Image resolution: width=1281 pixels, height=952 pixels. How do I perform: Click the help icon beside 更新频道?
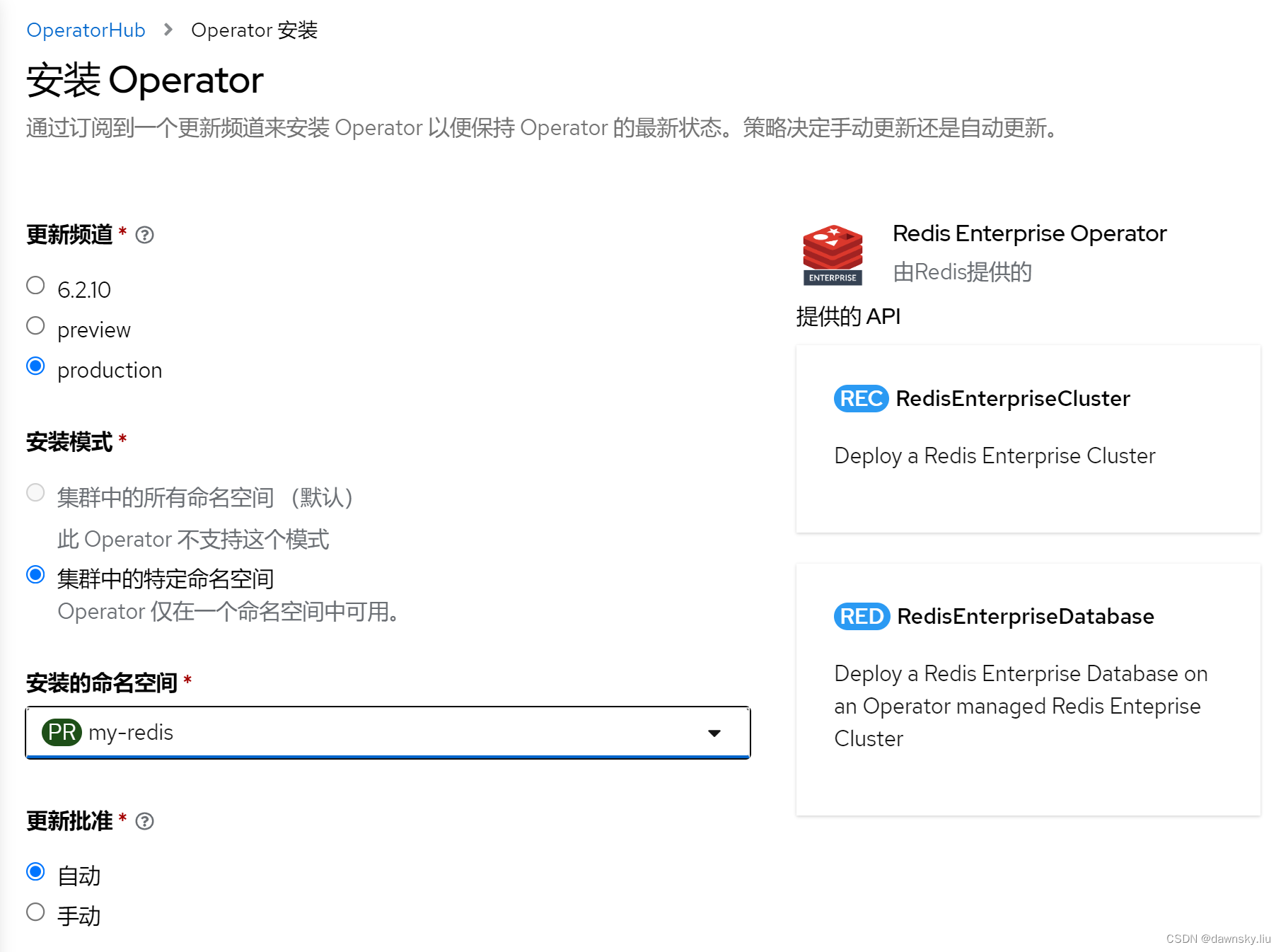[145, 235]
